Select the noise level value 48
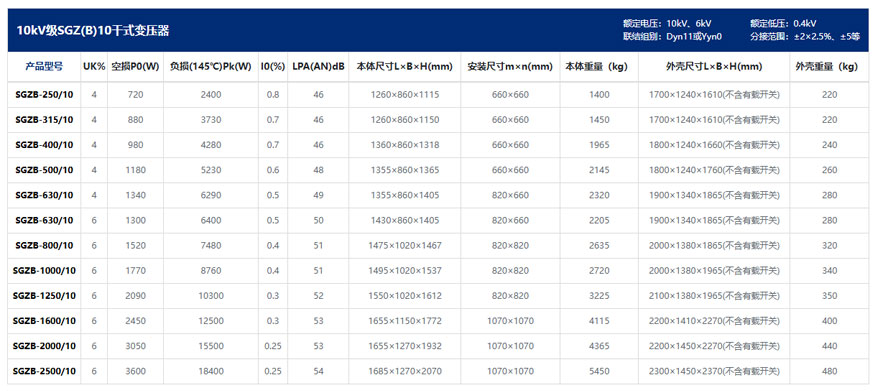Screen dimensions: 874x391 (x=318, y=170)
